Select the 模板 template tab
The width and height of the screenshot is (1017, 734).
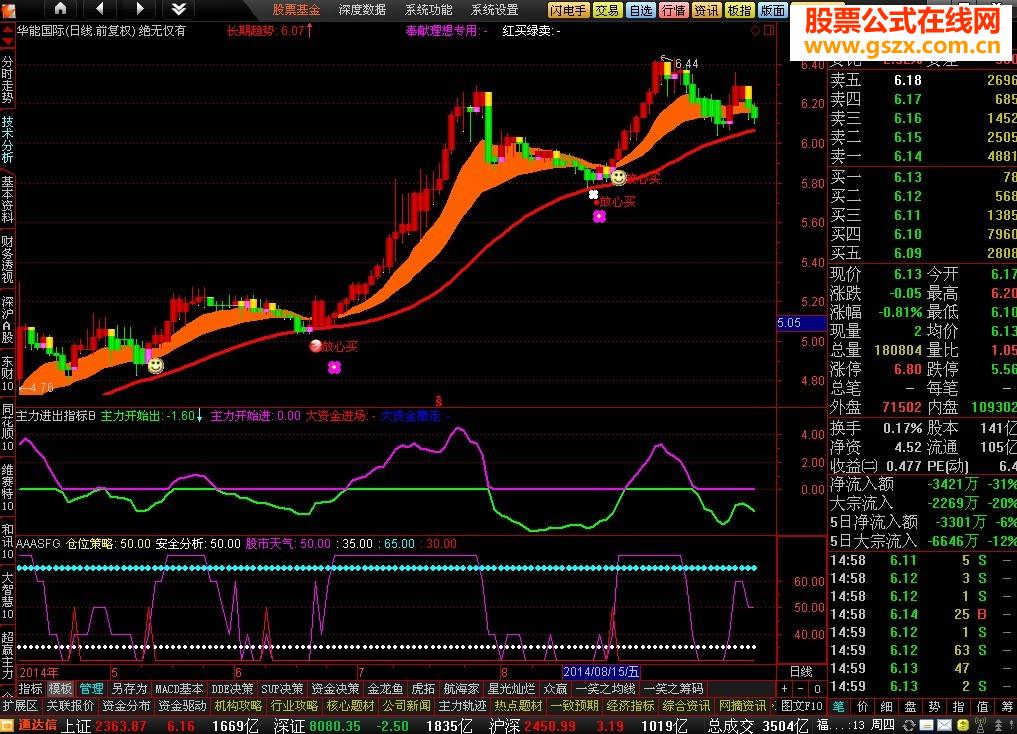60,689
